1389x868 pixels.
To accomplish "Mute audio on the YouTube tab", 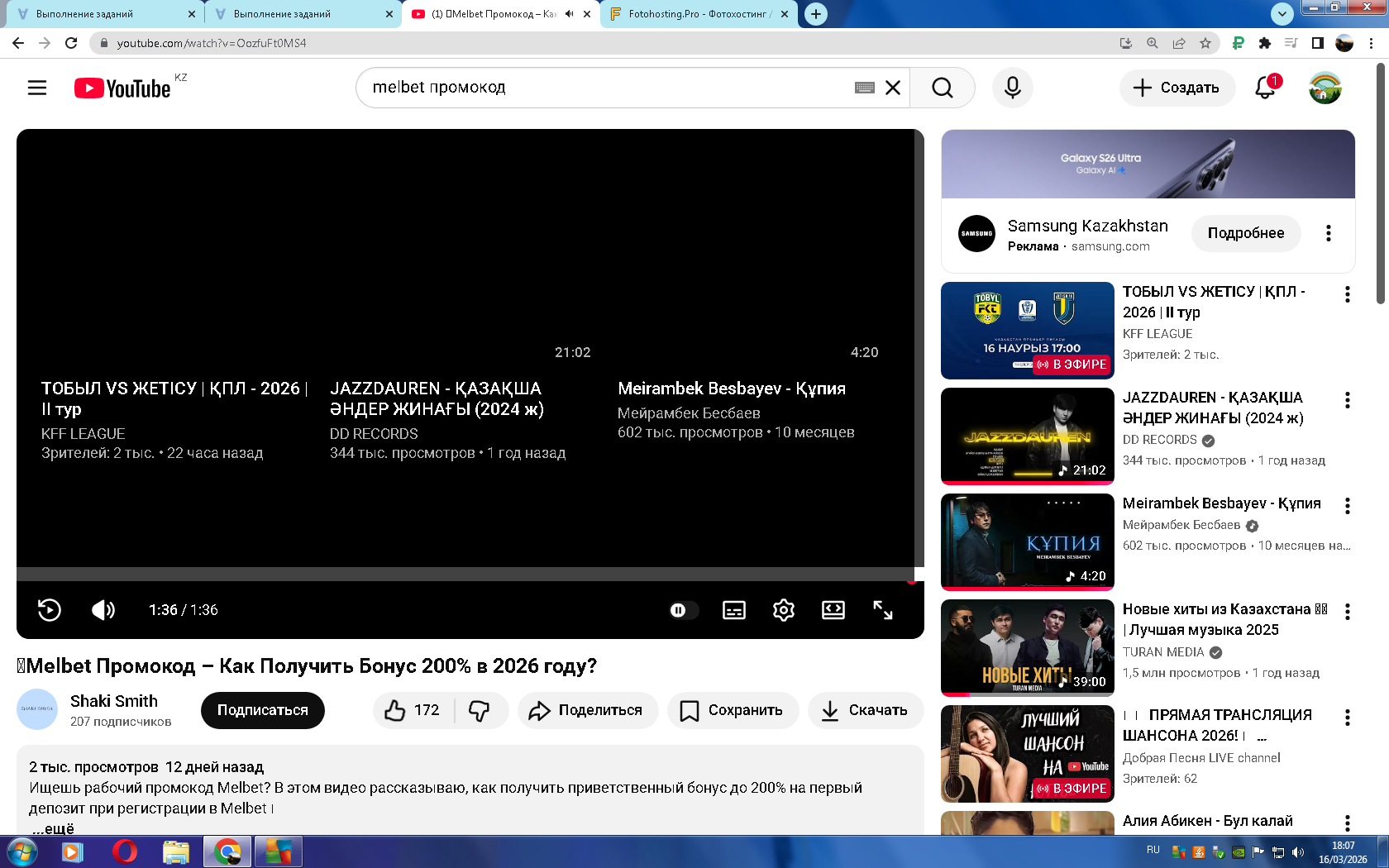I will [569, 14].
